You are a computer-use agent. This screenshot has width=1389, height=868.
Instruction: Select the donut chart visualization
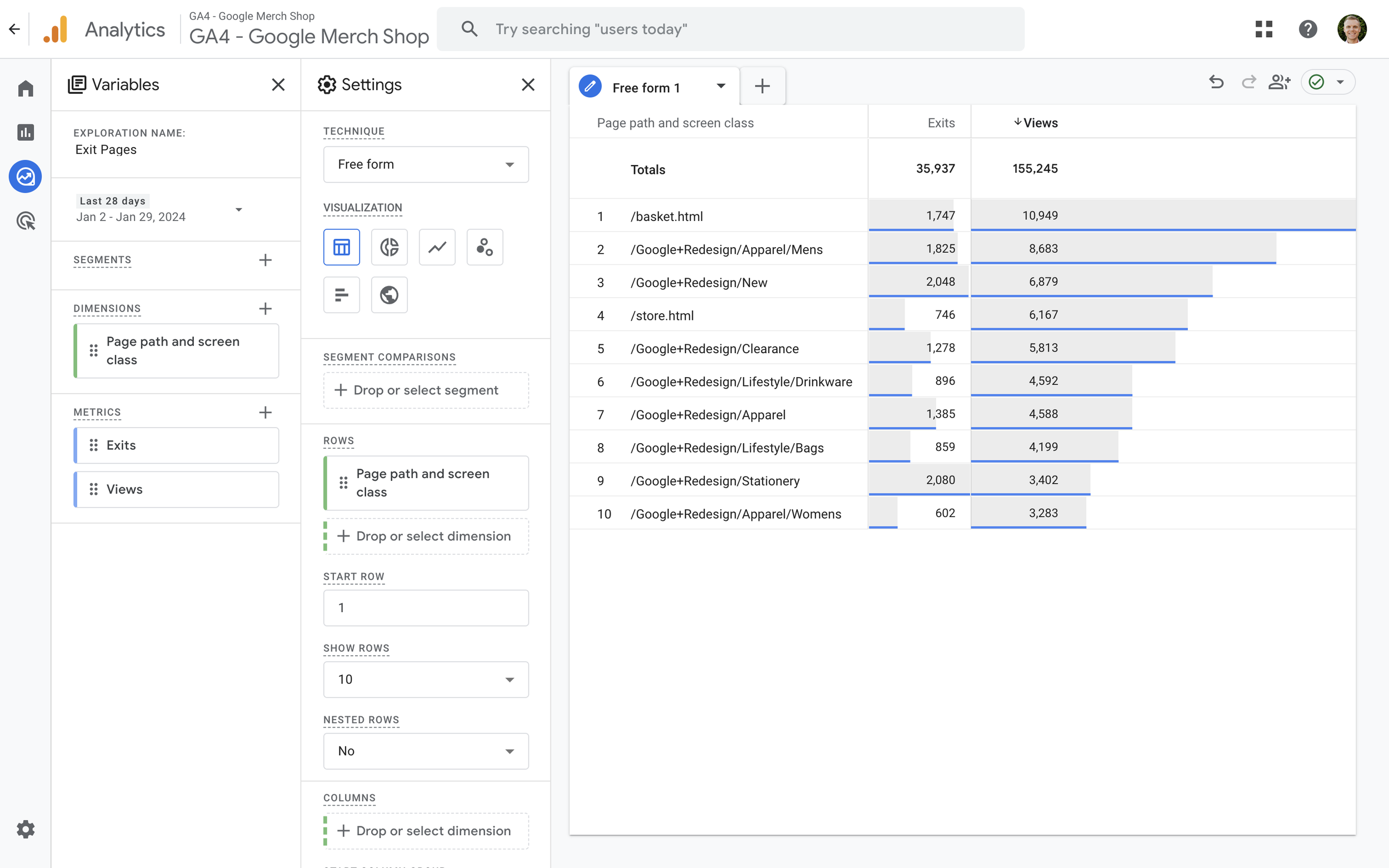pos(389,247)
